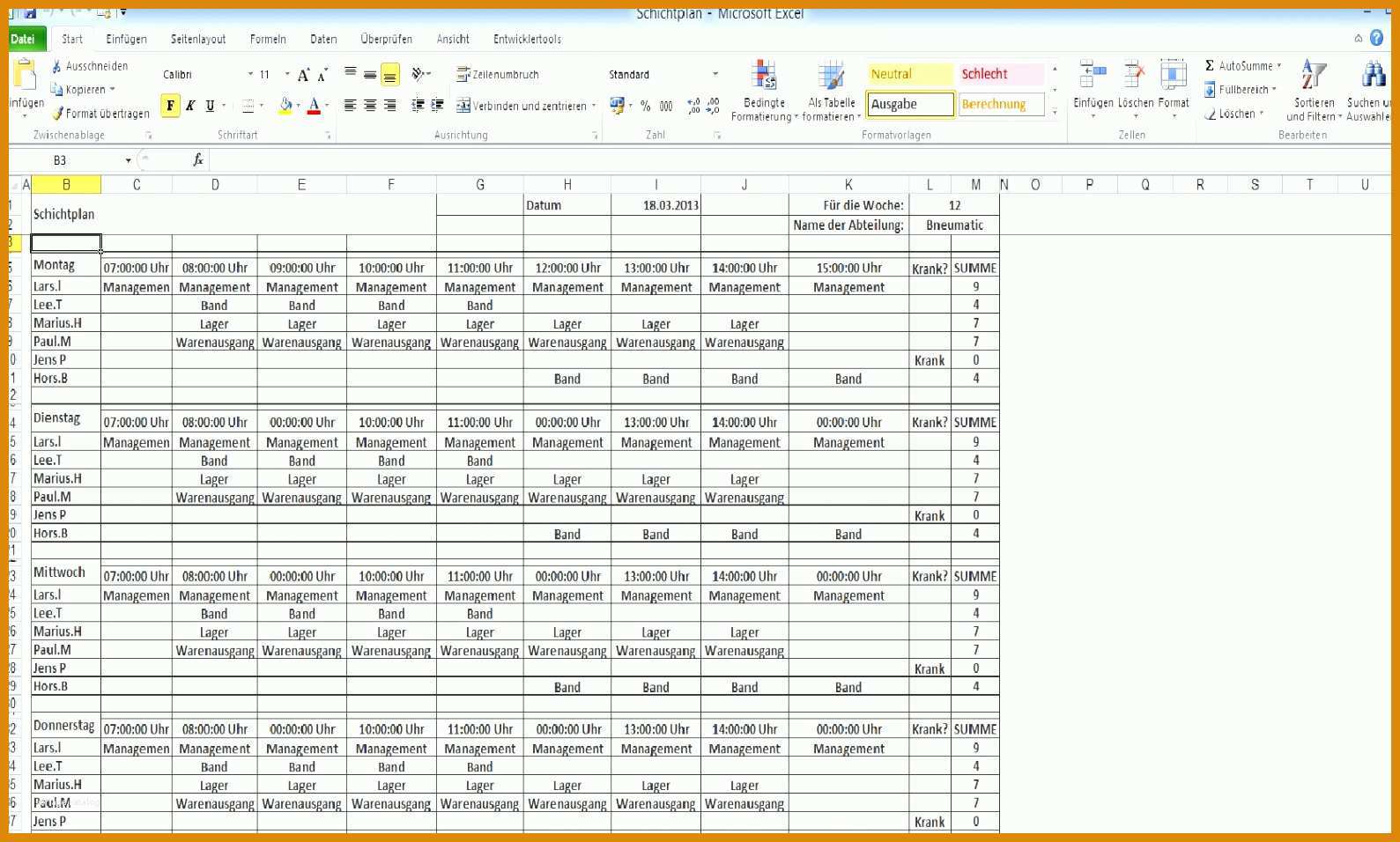Screen dimensions: 1400x842
Task: Apply the Neutral cell style
Action: (x=910, y=74)
